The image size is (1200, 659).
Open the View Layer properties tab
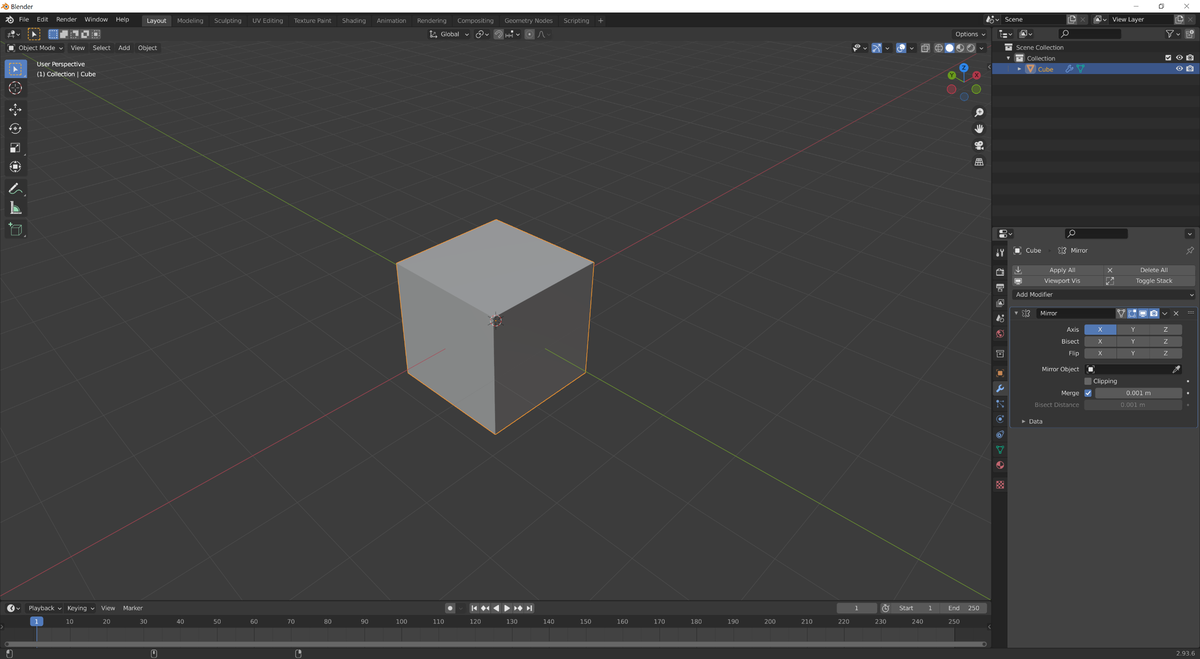(x=1000, y=303)
